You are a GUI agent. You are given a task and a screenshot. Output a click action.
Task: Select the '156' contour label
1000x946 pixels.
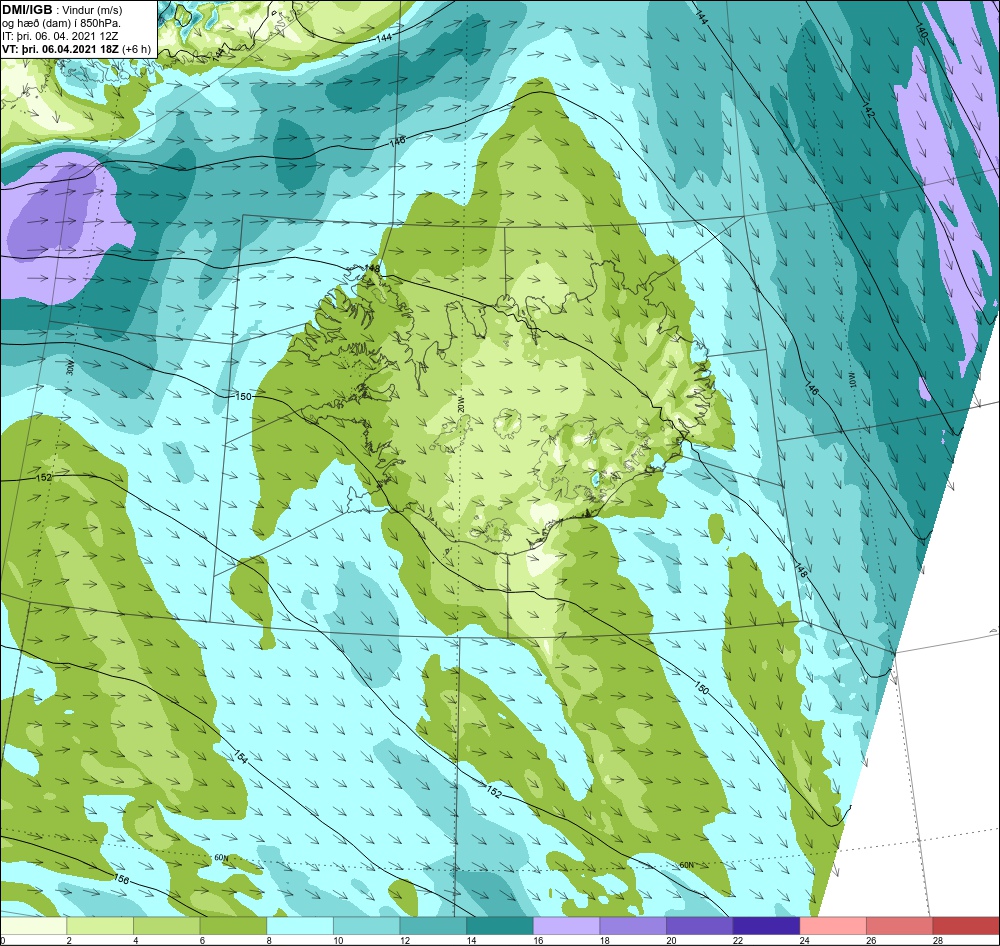[121, 880]
